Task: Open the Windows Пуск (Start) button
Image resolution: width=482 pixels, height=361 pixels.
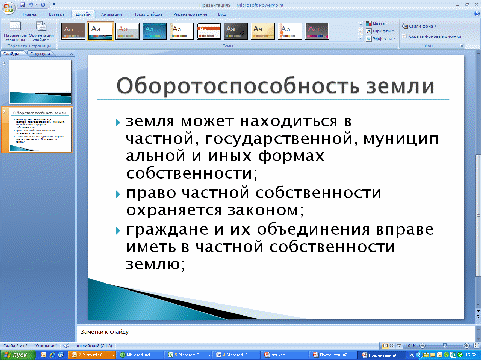Action: point(17,355)
